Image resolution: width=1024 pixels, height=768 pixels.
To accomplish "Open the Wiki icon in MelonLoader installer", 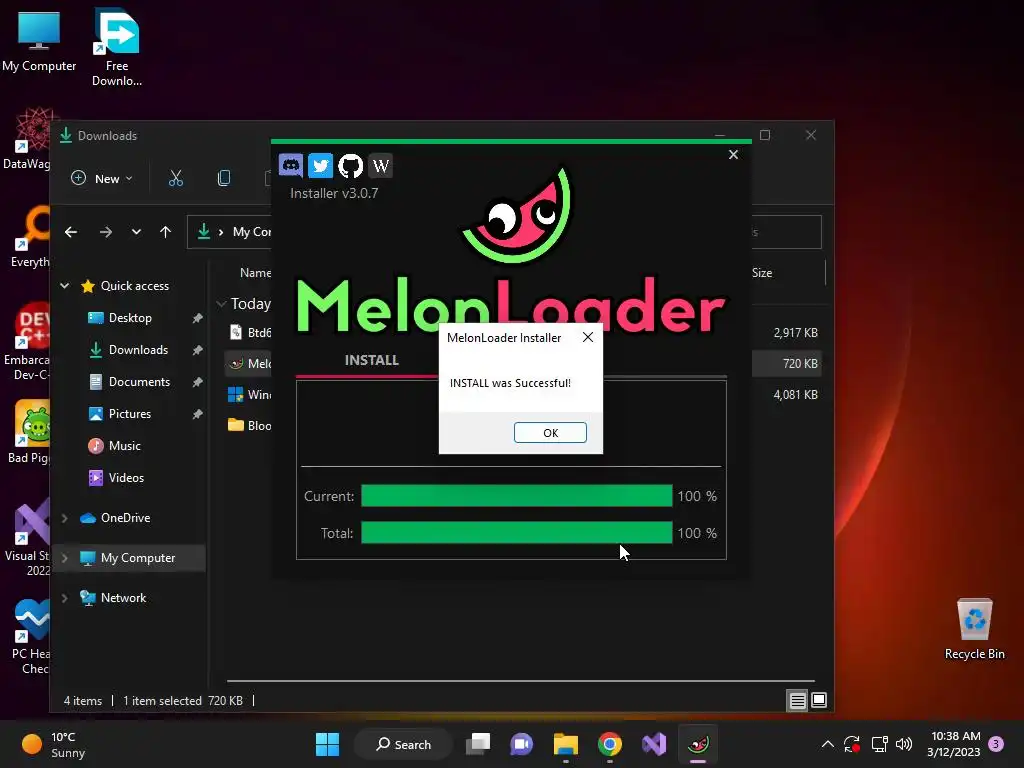I will (x=380, y=165).
